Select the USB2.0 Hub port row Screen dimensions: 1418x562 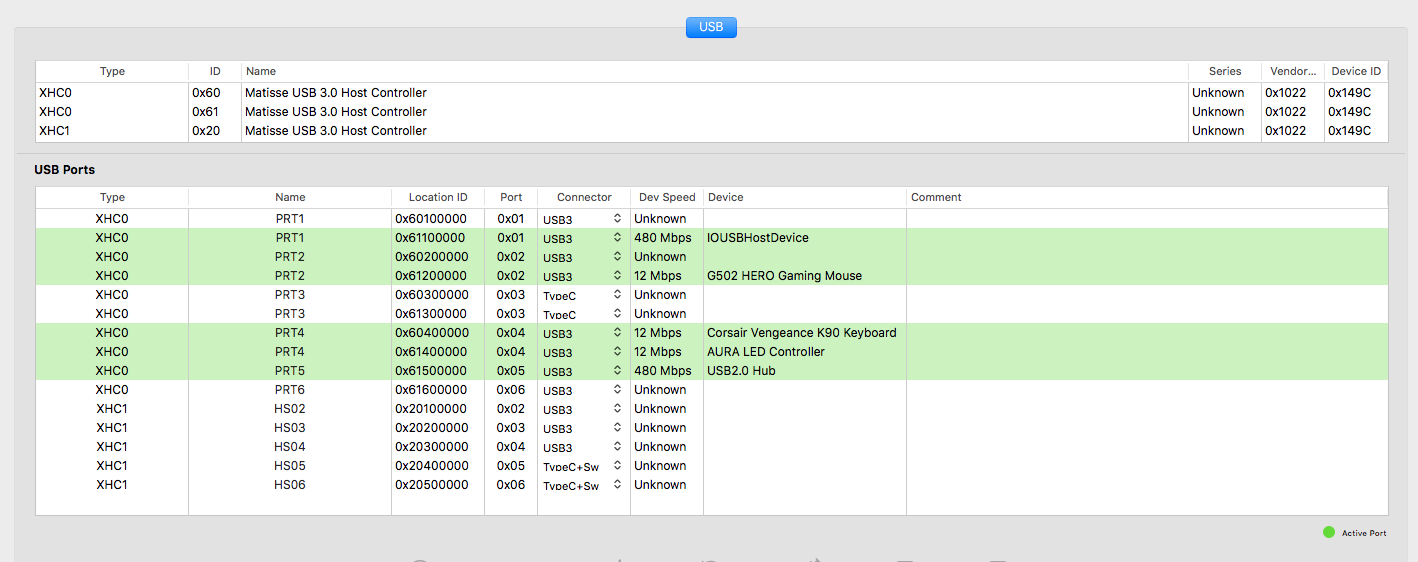coord(741,371)
